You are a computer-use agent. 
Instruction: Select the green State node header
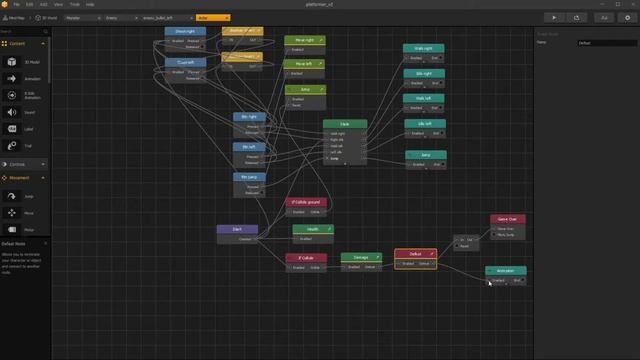345,124
